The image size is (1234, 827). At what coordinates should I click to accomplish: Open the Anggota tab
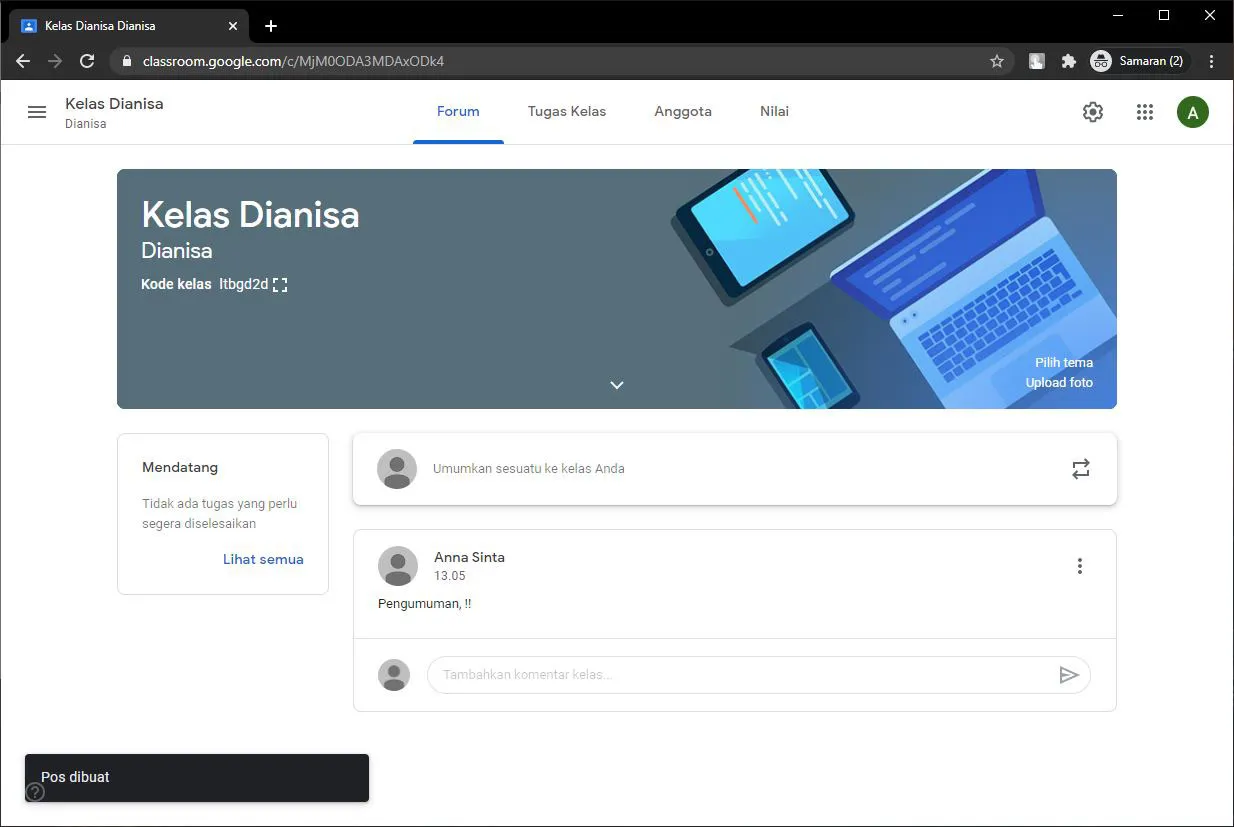click(x=682, y=111)
